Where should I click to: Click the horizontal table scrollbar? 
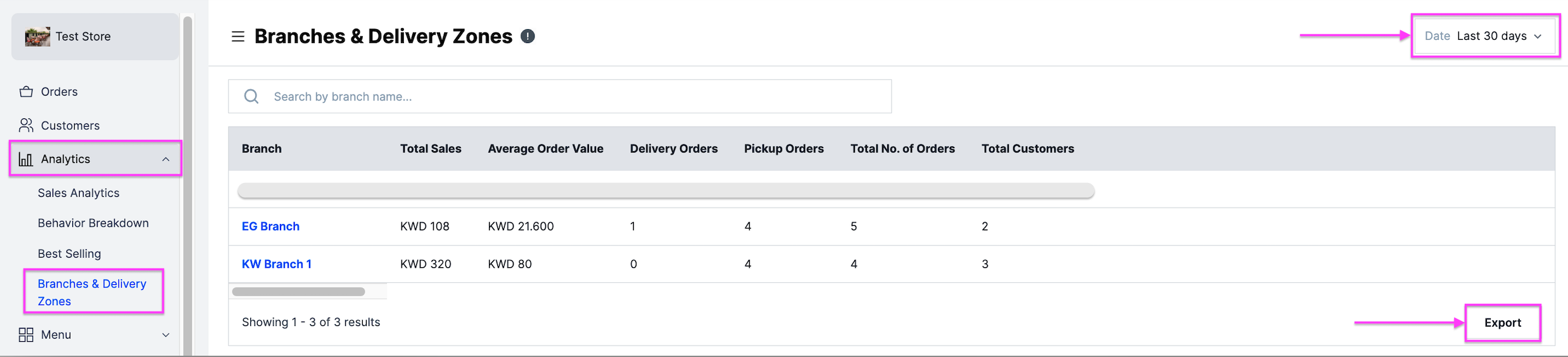point(298,292)
